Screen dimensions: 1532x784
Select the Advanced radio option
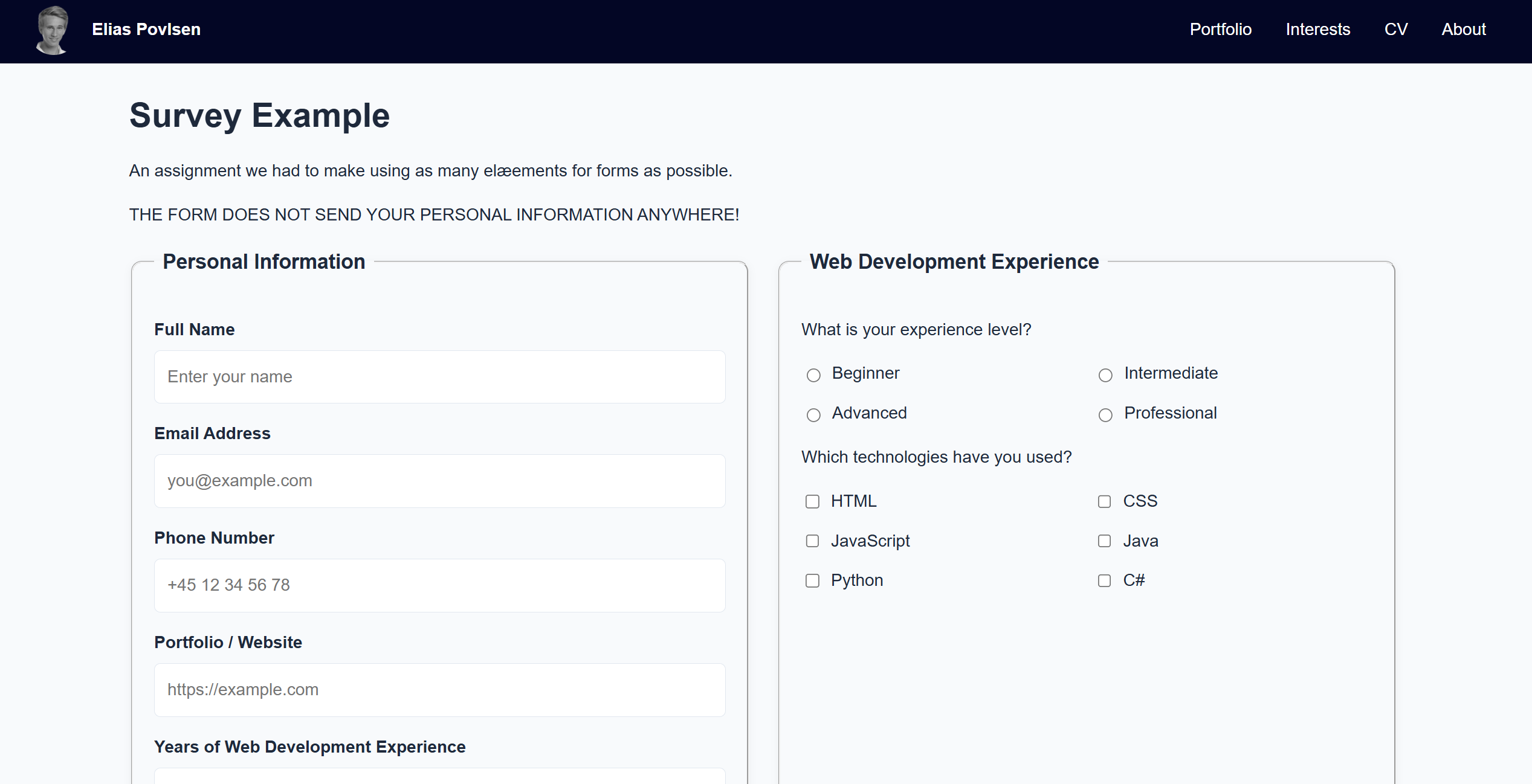[x=813, y=415]
